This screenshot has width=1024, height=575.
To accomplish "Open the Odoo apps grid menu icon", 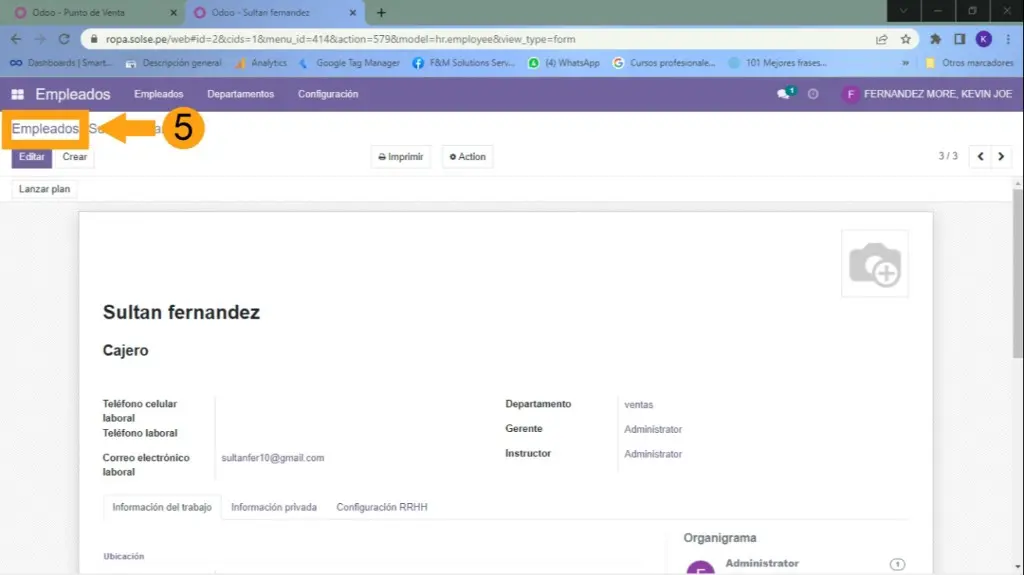I will pyautogui.click(x=17, y=94).
